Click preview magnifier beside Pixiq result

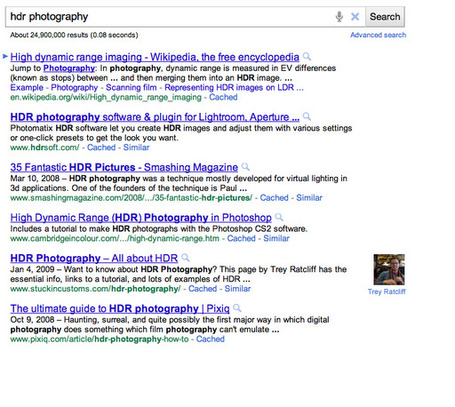pyautogui.click(x=237, y=308)
